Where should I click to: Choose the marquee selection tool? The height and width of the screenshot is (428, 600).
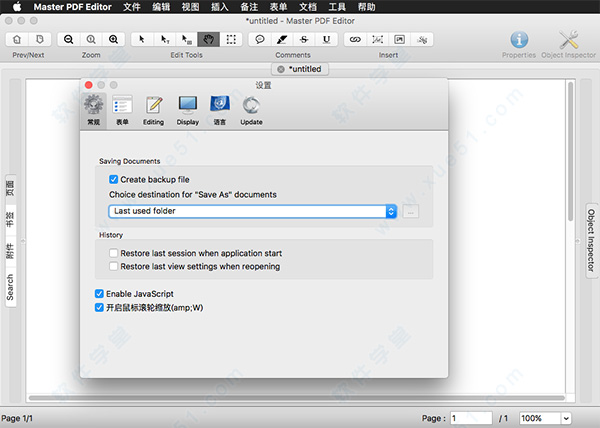click(x=231, y=39)
